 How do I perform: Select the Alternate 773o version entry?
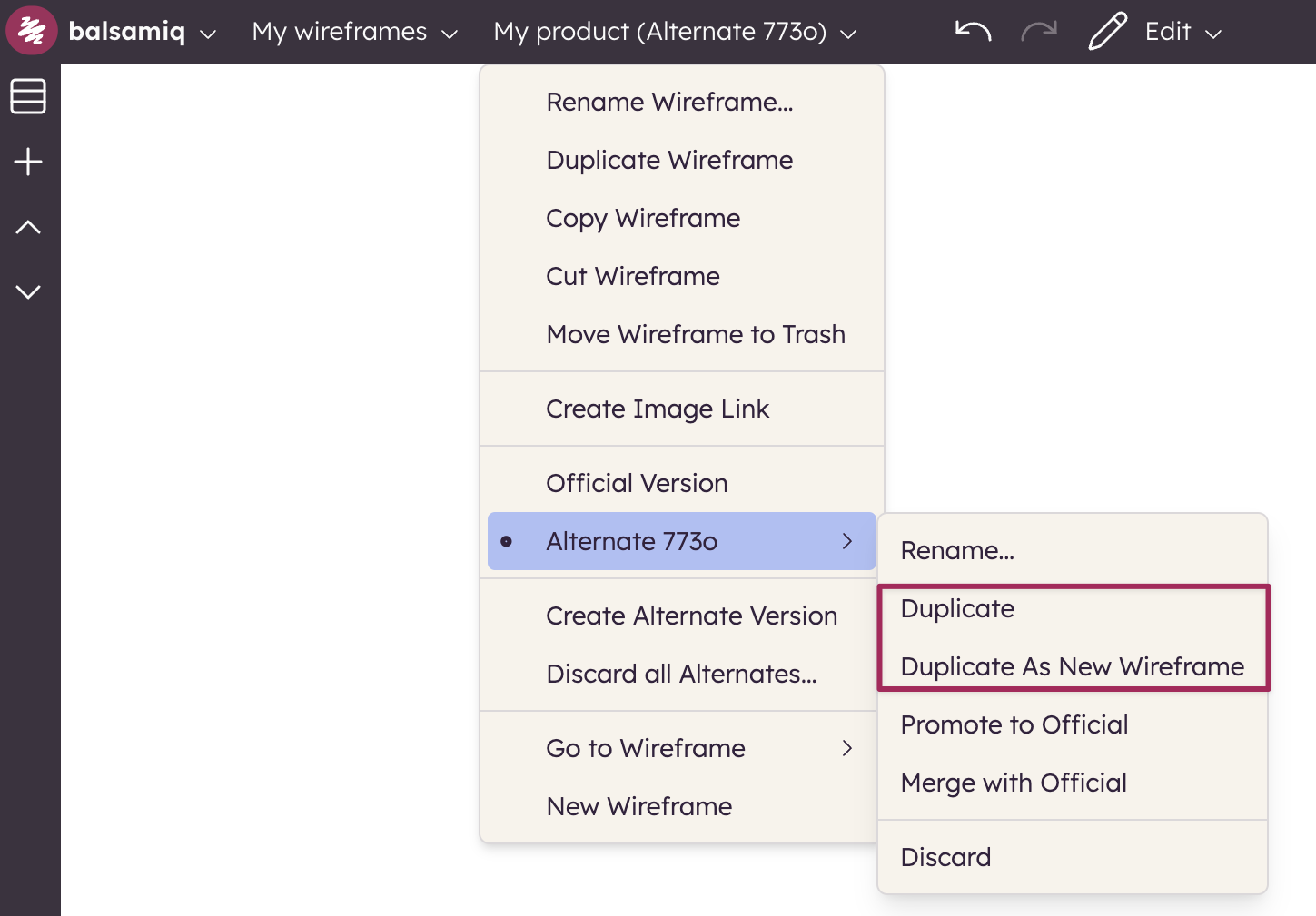(x=682, y=541)
